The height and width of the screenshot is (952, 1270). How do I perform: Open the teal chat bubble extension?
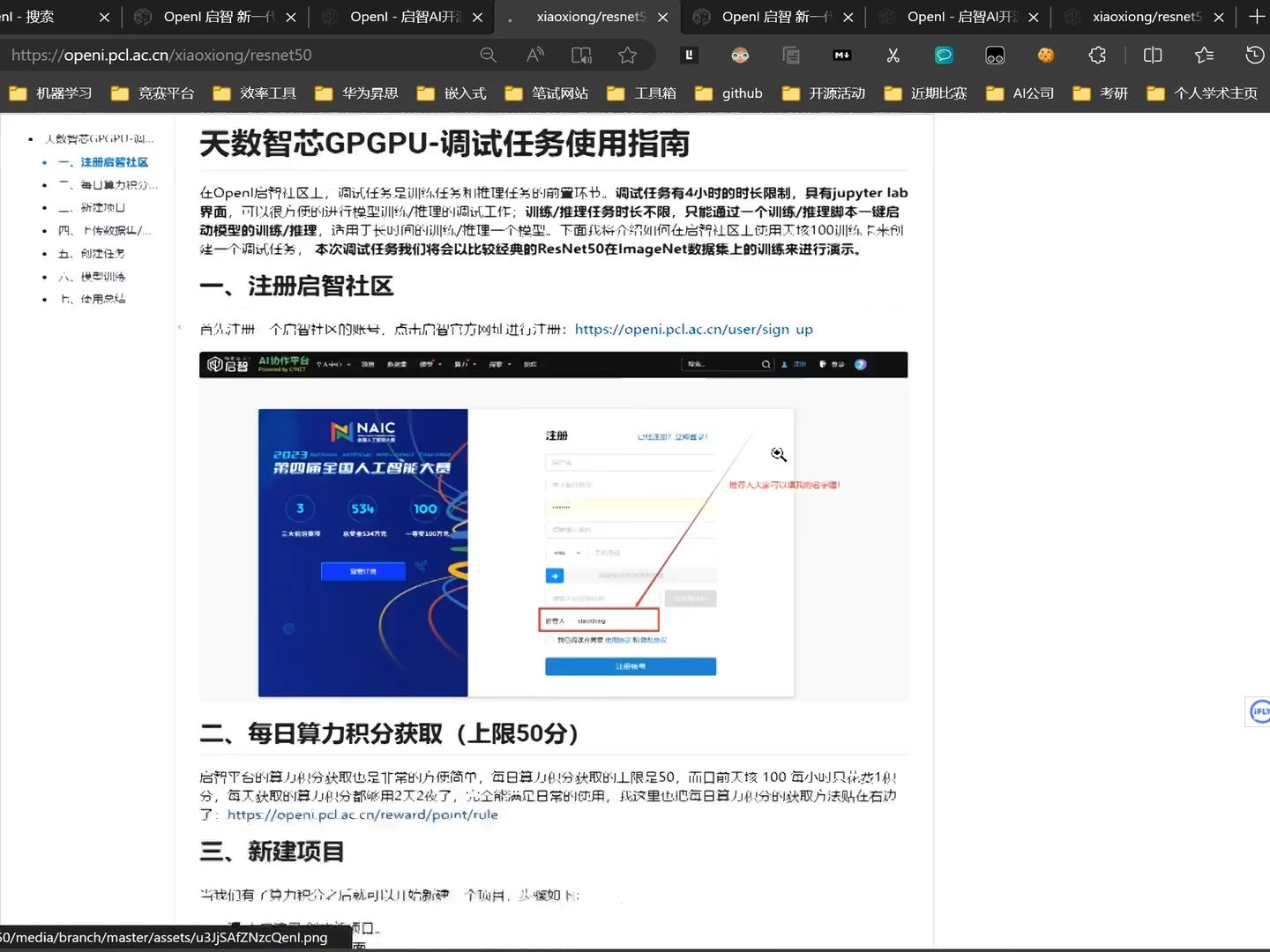click(x=944, y=55)
